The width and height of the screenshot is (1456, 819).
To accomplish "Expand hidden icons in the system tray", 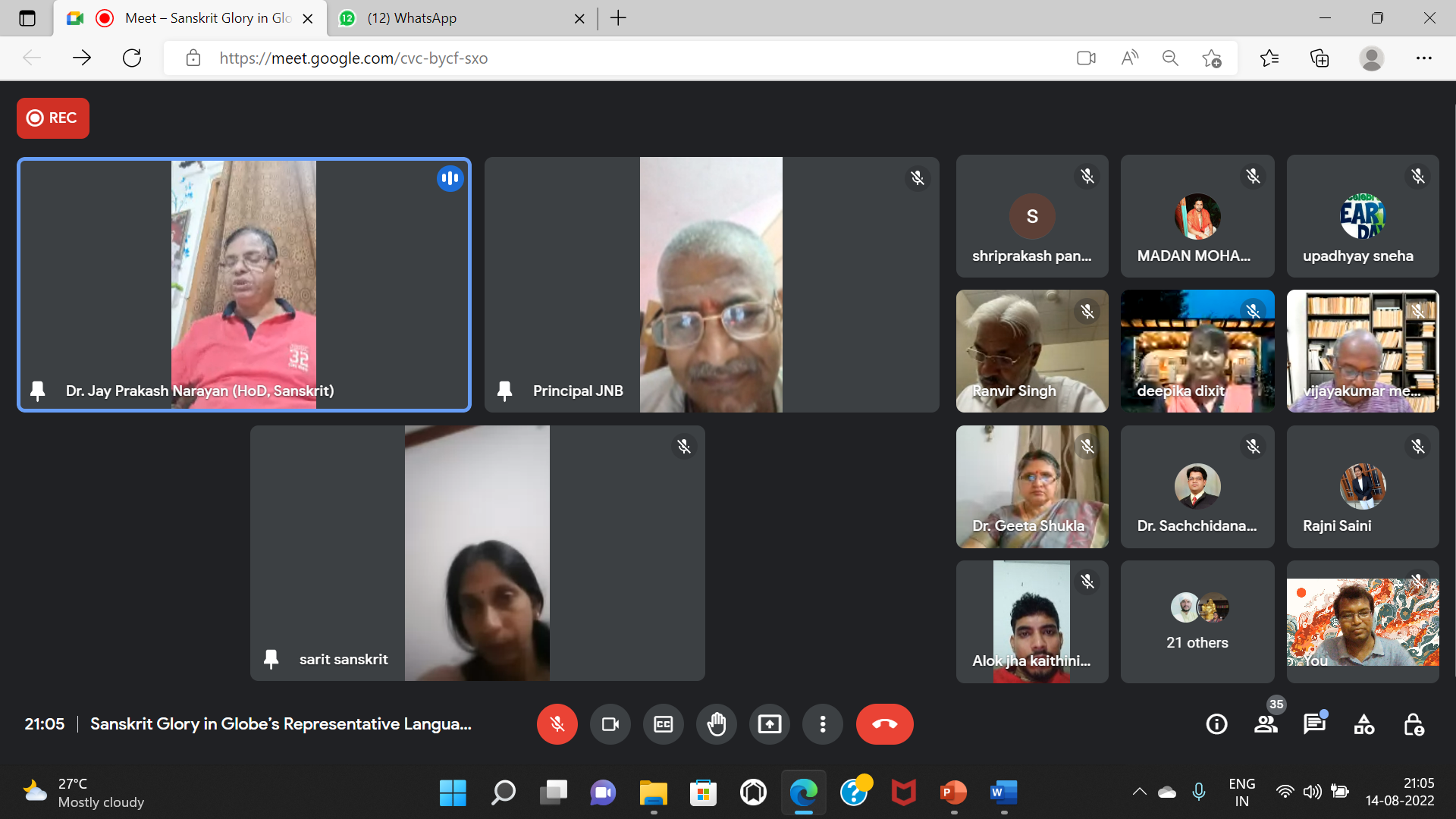I will tap(1139, 792).
